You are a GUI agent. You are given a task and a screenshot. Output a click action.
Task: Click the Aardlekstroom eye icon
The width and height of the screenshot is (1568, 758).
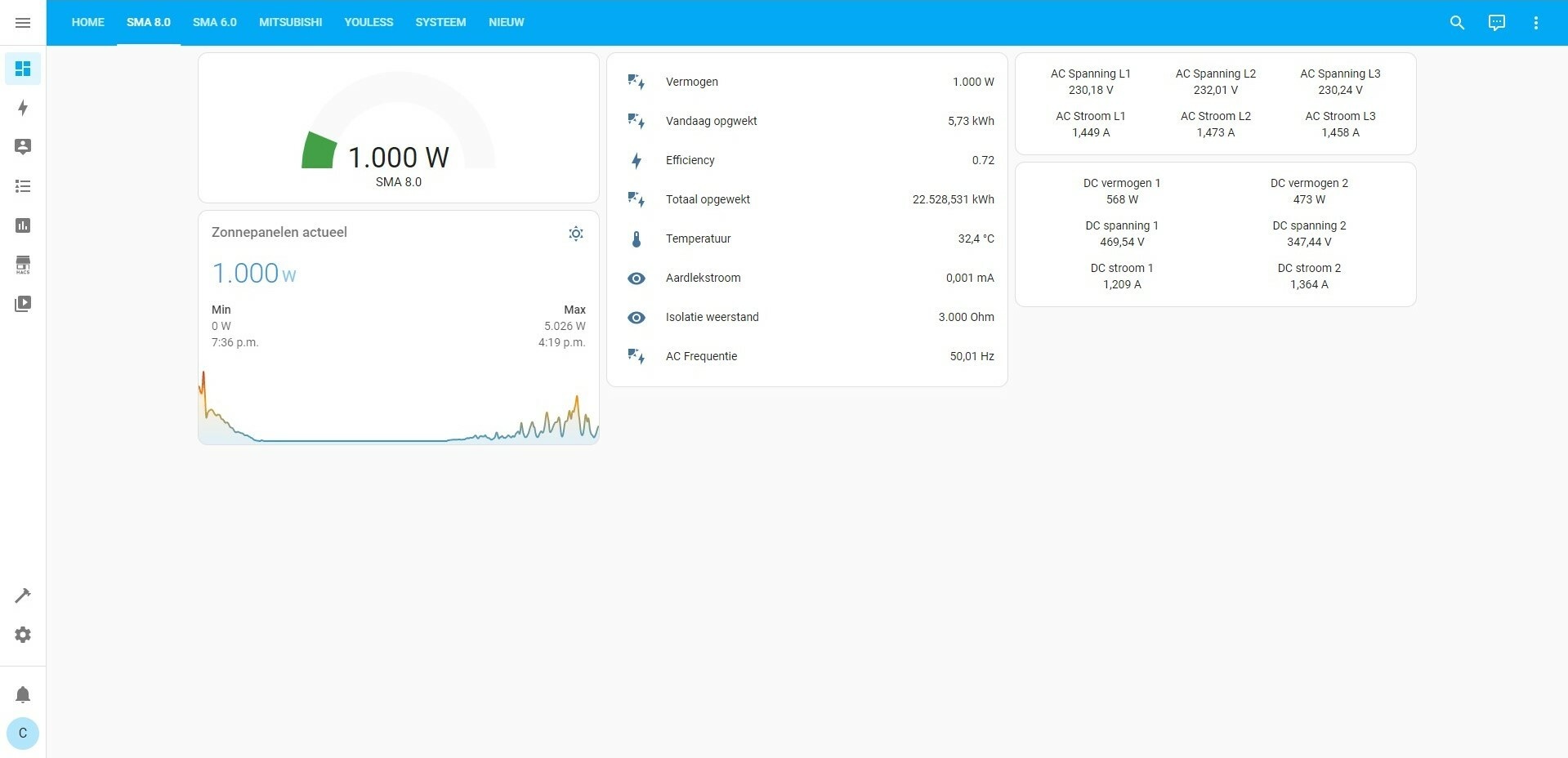(637, 278)
